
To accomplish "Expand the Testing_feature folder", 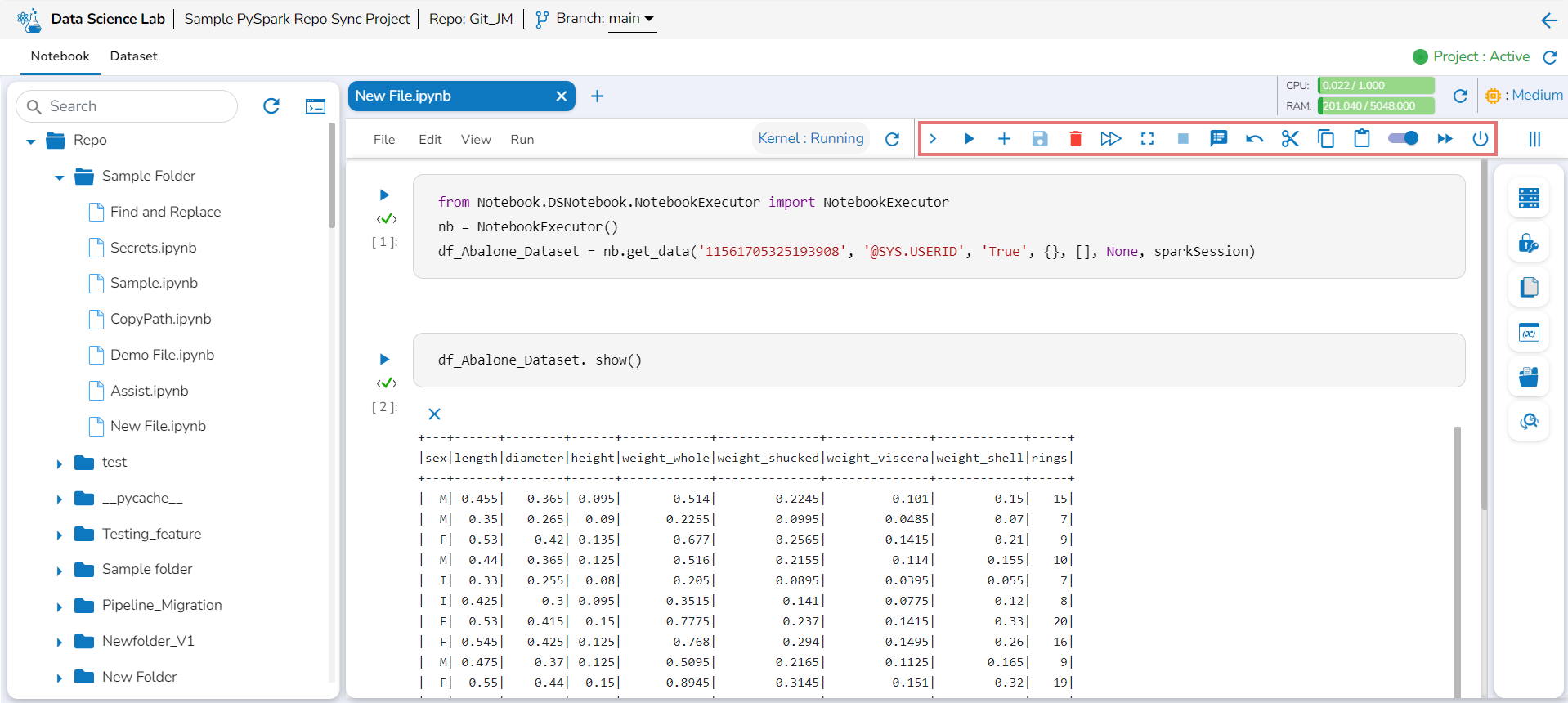I will (x=60, y=535).
